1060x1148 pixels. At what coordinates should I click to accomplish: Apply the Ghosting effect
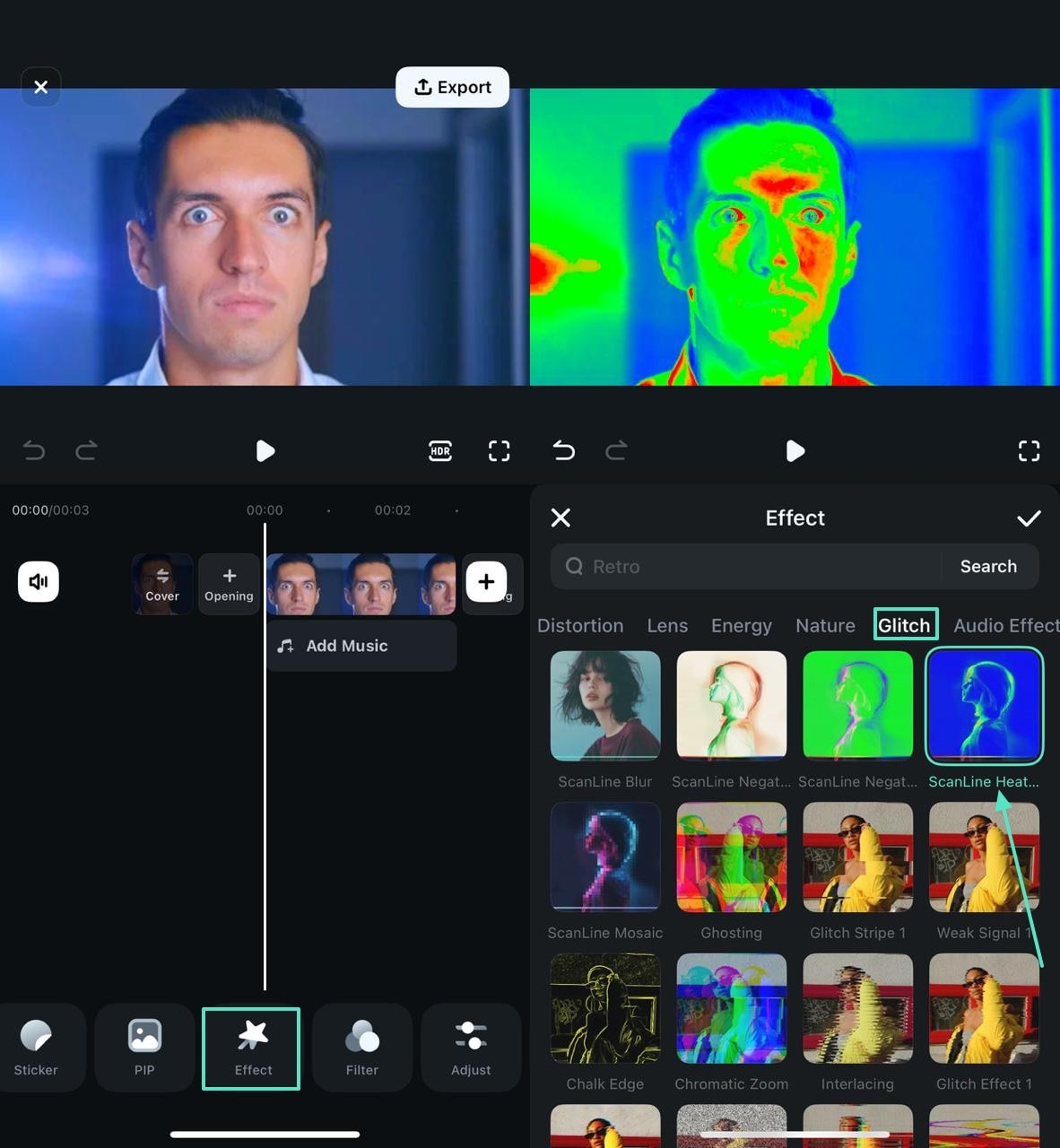click(x=732, y=871)
